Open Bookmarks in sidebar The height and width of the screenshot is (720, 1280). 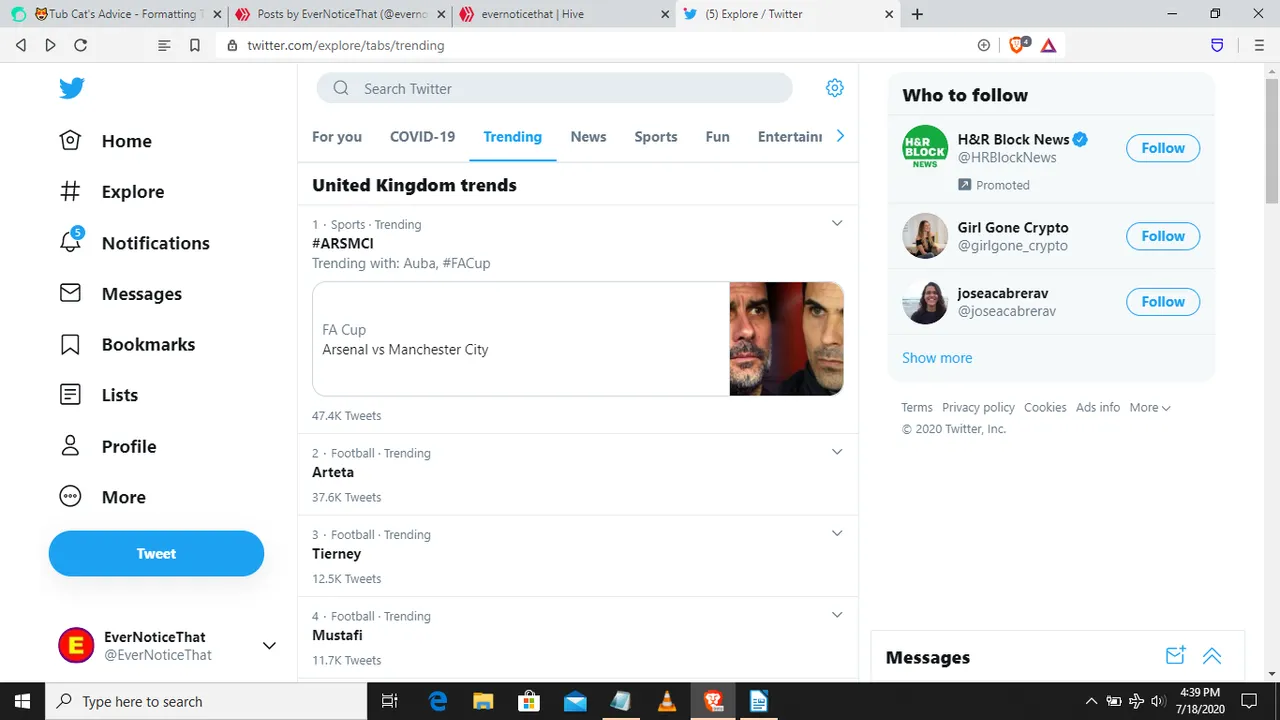(127, 344)
